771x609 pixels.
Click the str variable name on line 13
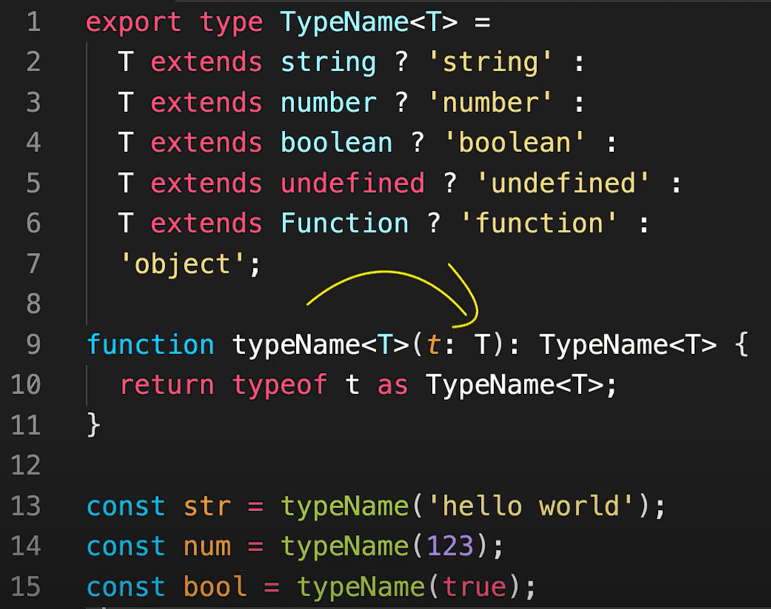[206, 506]
